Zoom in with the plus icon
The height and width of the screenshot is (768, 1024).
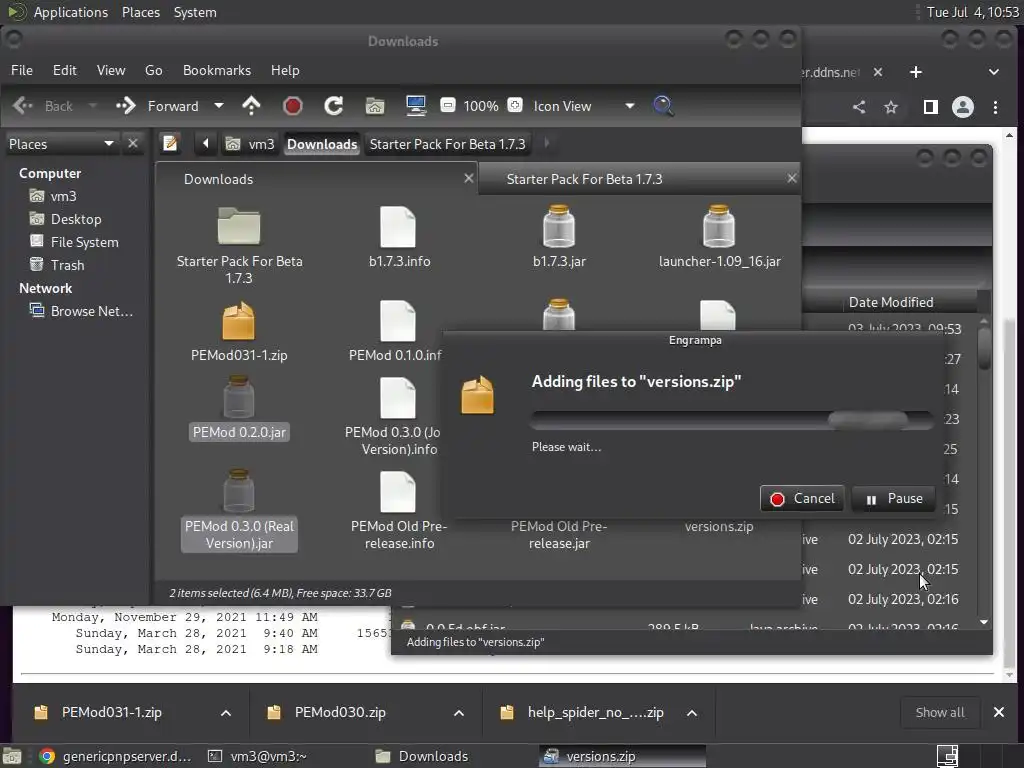pyautogui.click(x=515, y=105)
